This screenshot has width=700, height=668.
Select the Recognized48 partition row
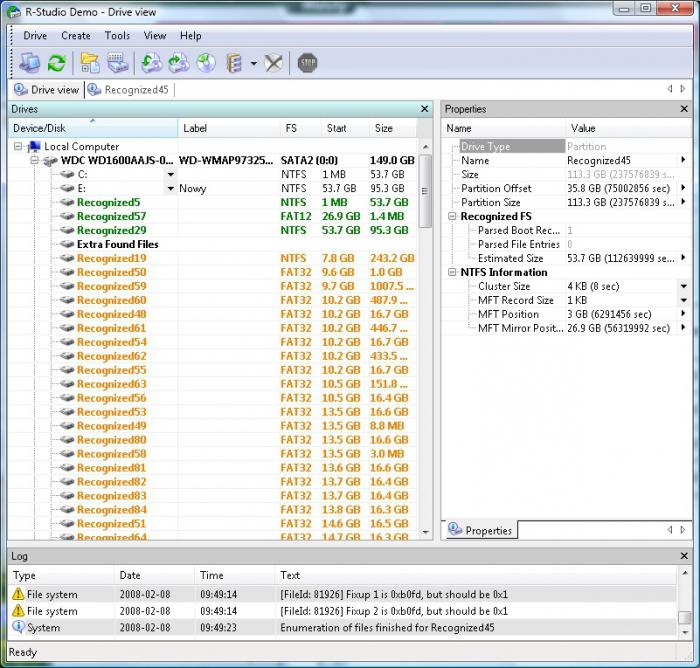[x=212, y=314]
